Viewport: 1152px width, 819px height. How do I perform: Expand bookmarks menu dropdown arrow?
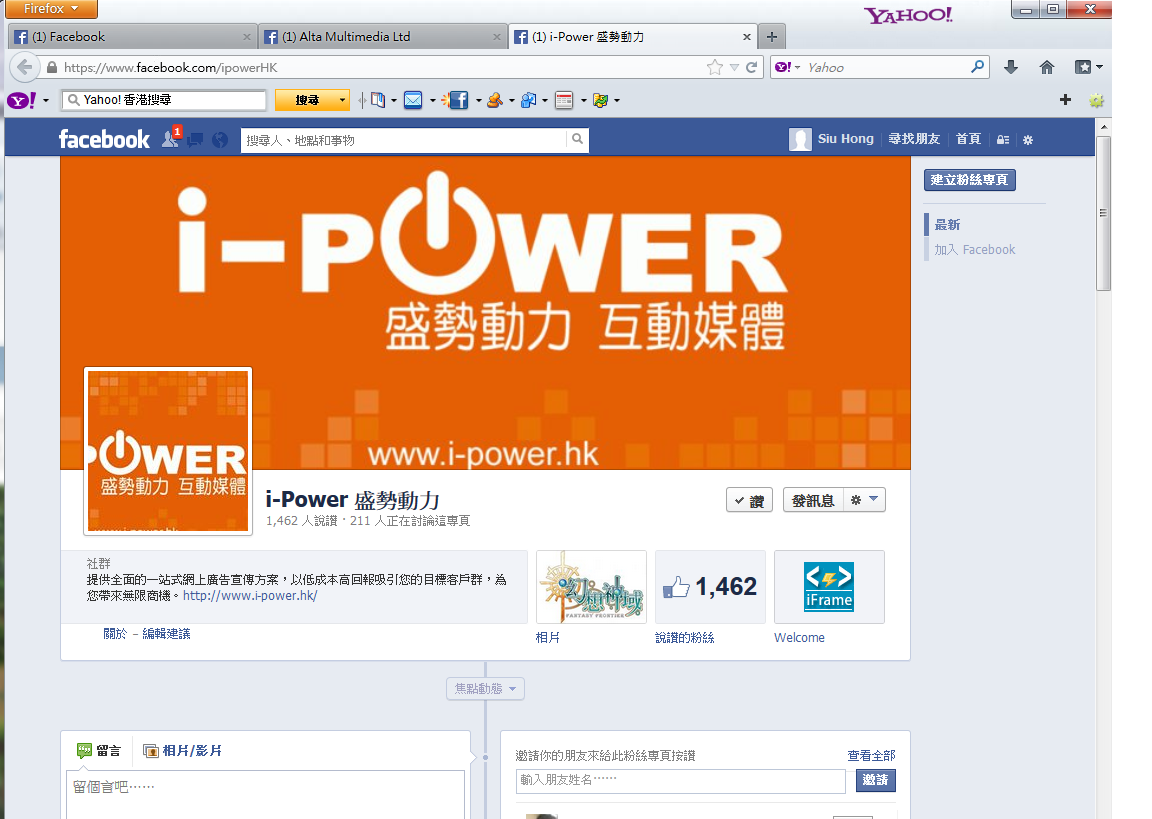(x=1099, y=67)
